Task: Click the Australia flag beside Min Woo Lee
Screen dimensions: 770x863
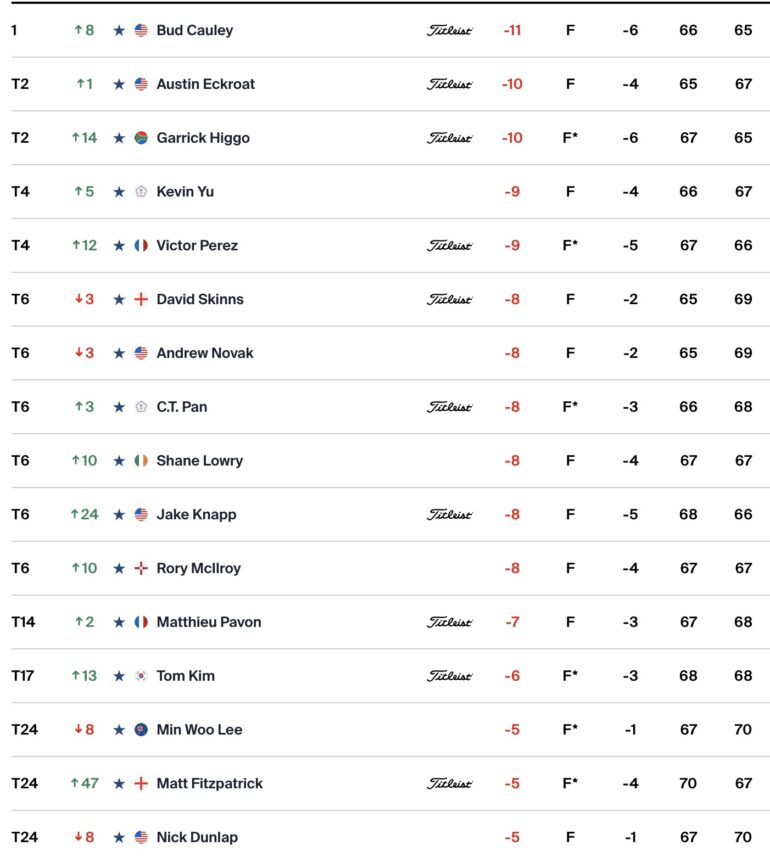Action: (141, 730)
